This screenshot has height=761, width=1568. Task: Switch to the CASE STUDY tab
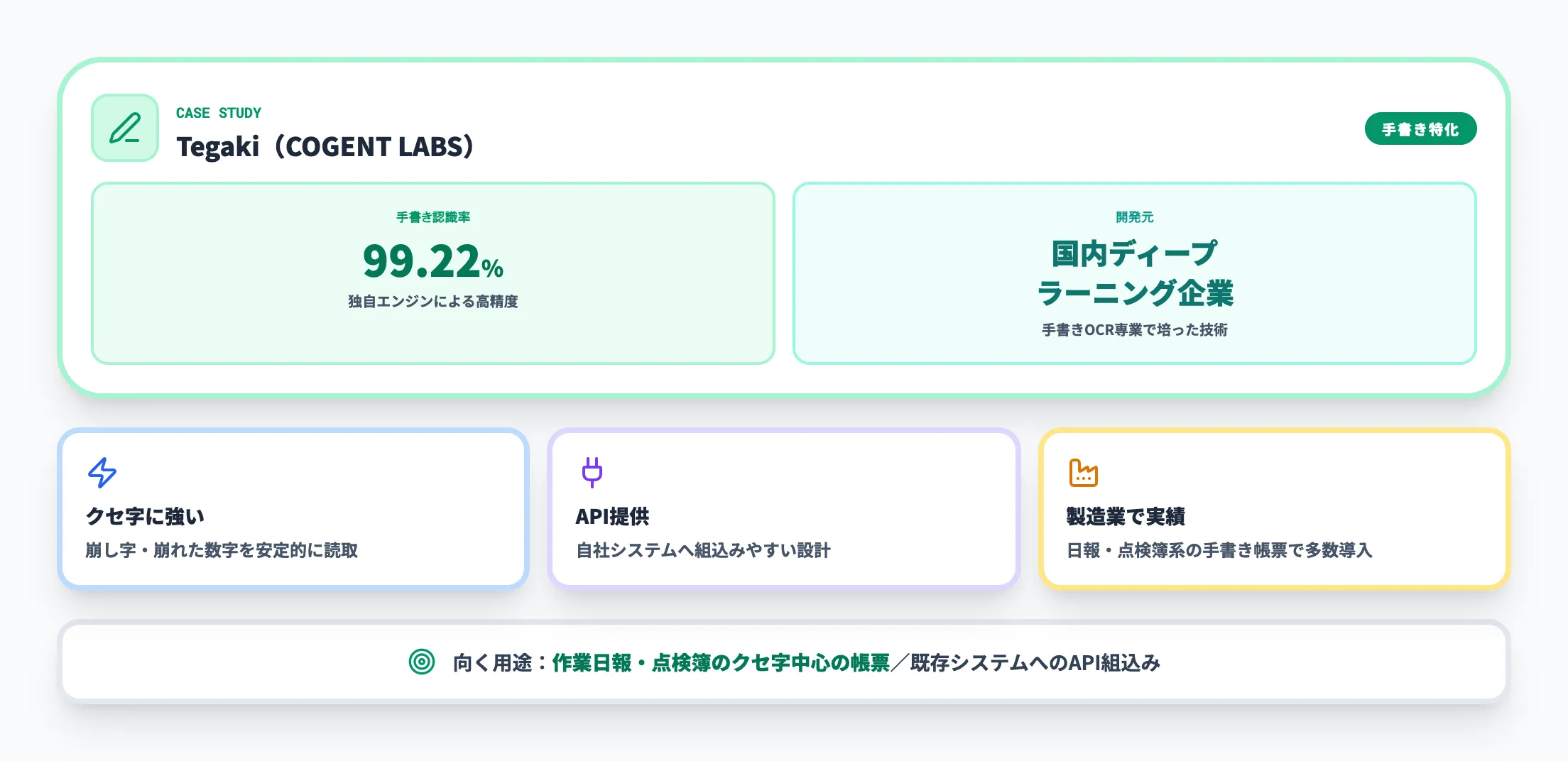pos(218,112)
